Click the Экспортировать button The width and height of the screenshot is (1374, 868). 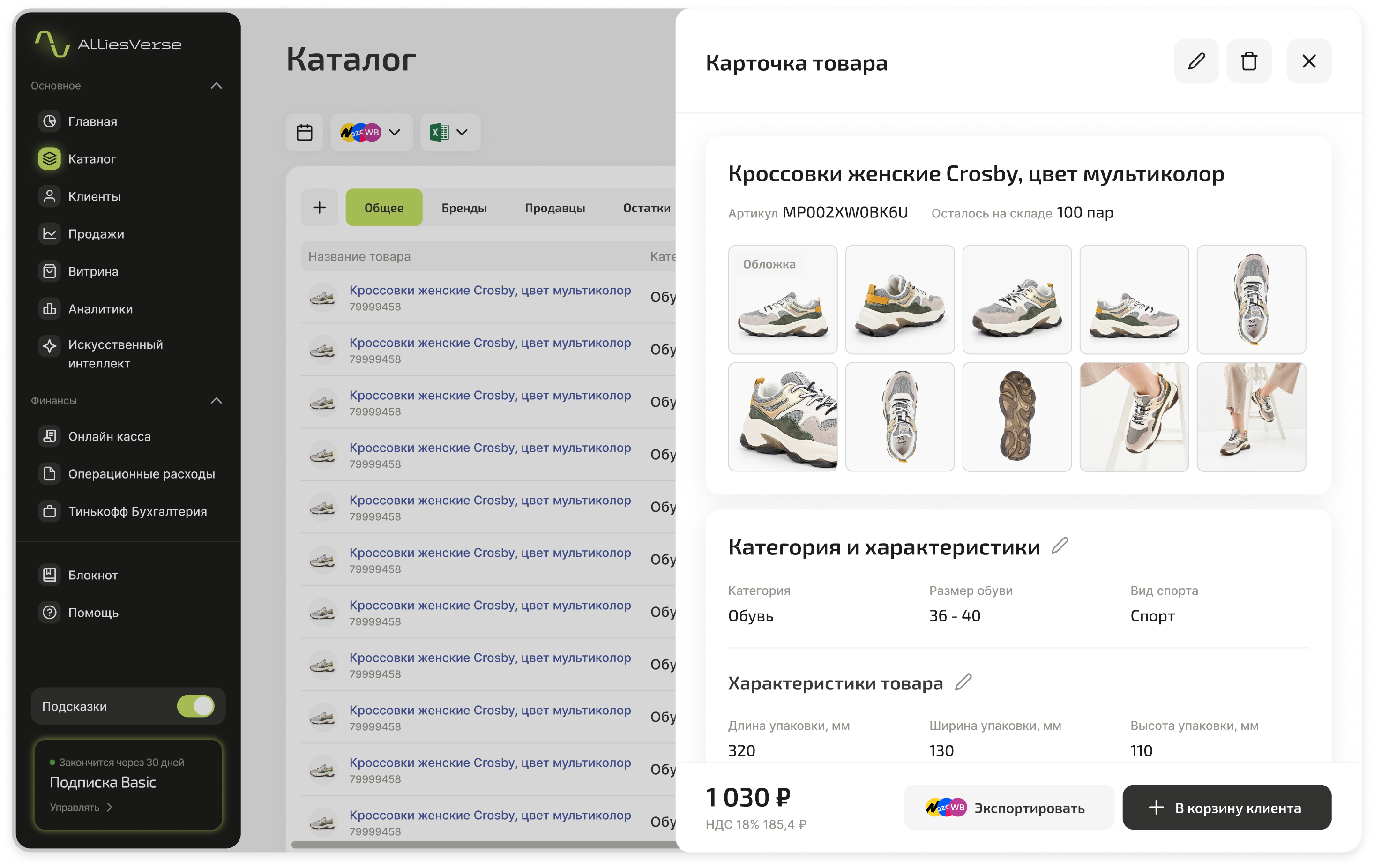click(1008, 807)
